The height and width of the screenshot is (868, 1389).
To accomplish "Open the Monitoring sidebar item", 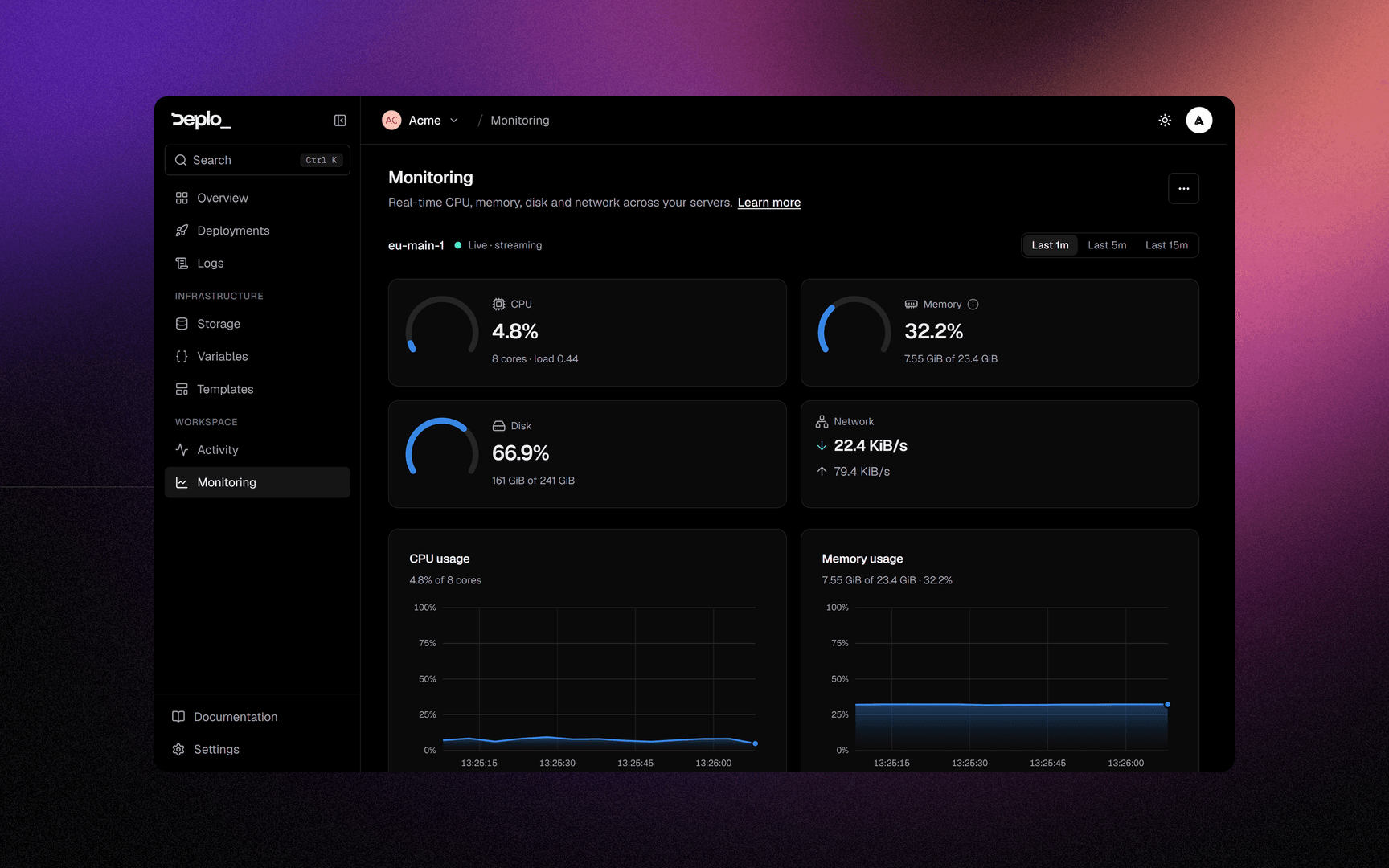I will click(257, 482).
